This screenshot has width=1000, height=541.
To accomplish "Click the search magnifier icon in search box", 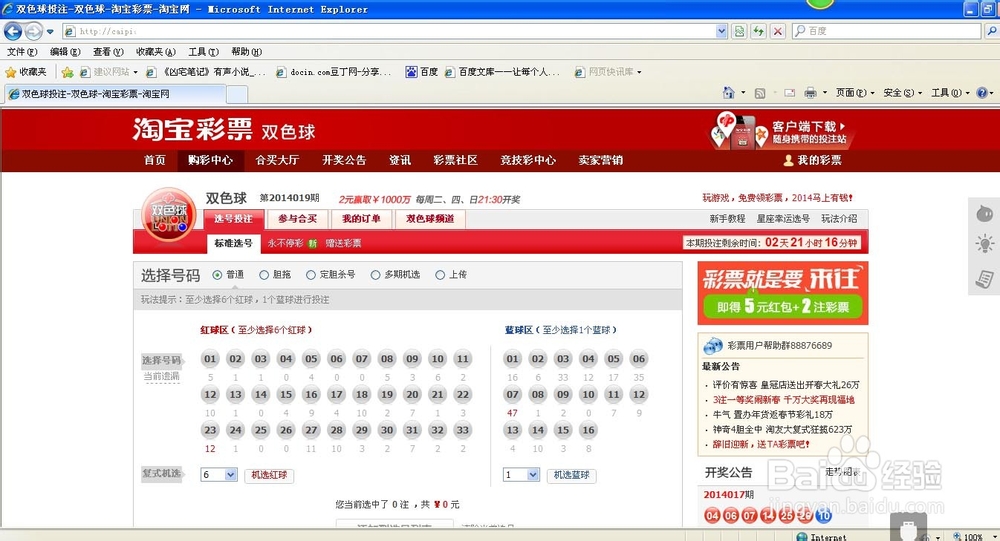I will (x=800, y=31).
